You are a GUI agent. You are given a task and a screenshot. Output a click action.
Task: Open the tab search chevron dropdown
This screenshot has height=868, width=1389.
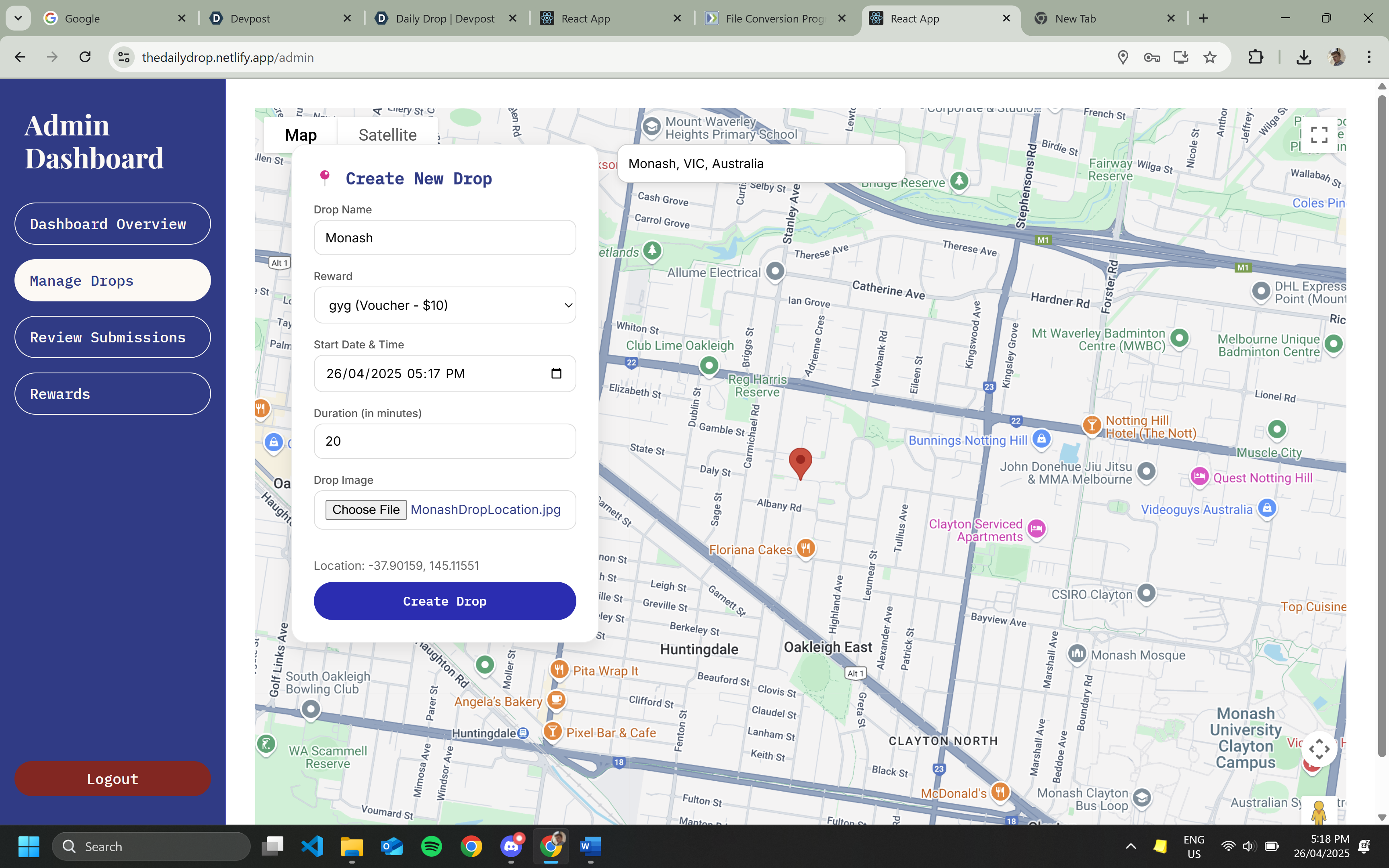coord(18,18)
